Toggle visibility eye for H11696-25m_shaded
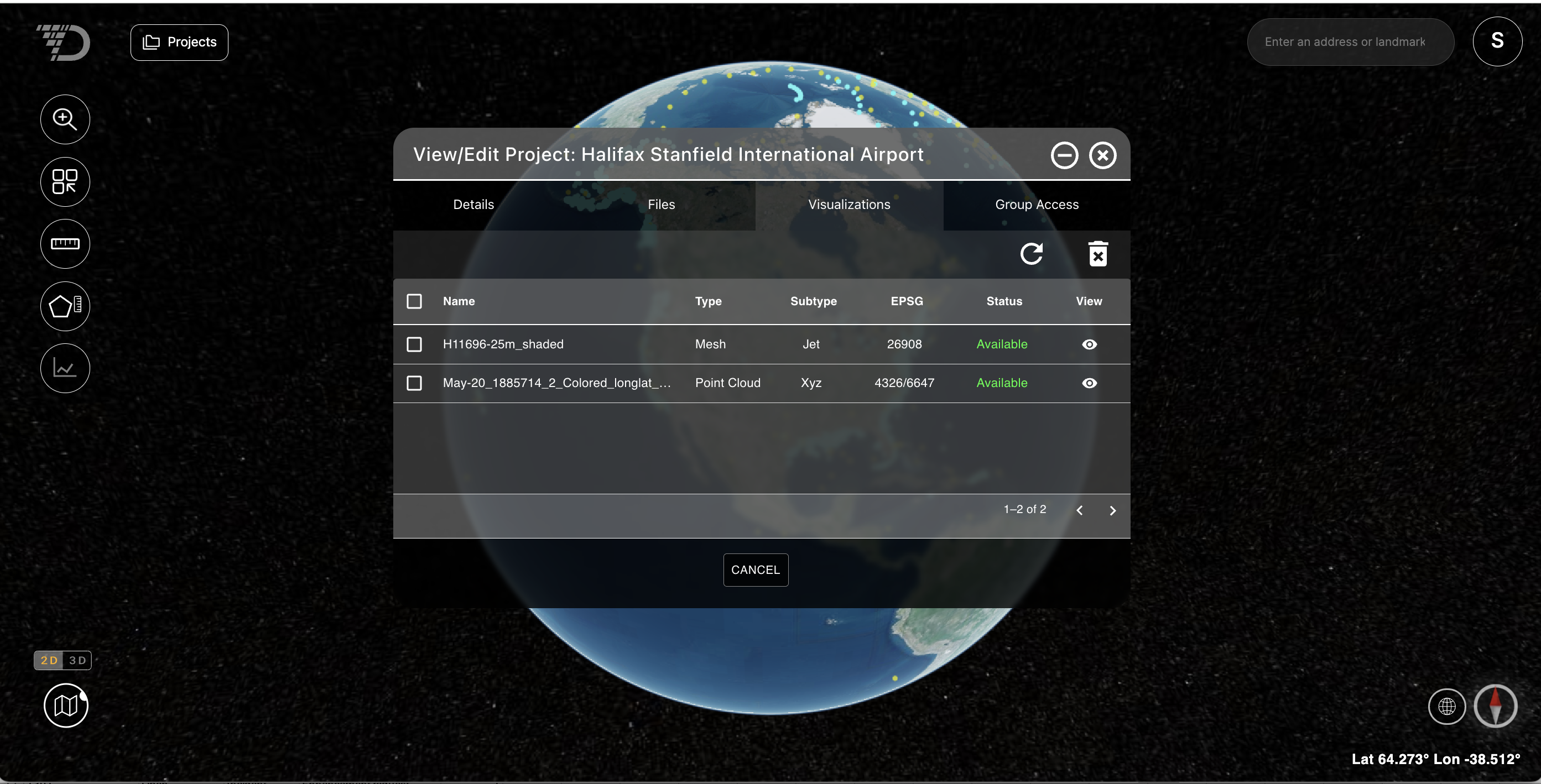 (1089, 344)
